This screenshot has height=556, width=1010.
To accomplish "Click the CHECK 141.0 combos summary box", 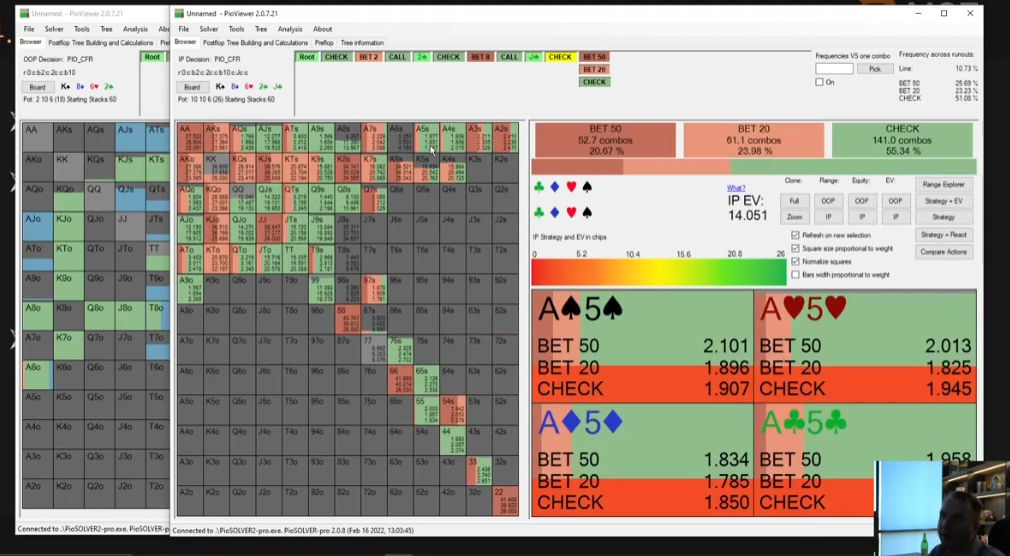I will coord(902,140).
